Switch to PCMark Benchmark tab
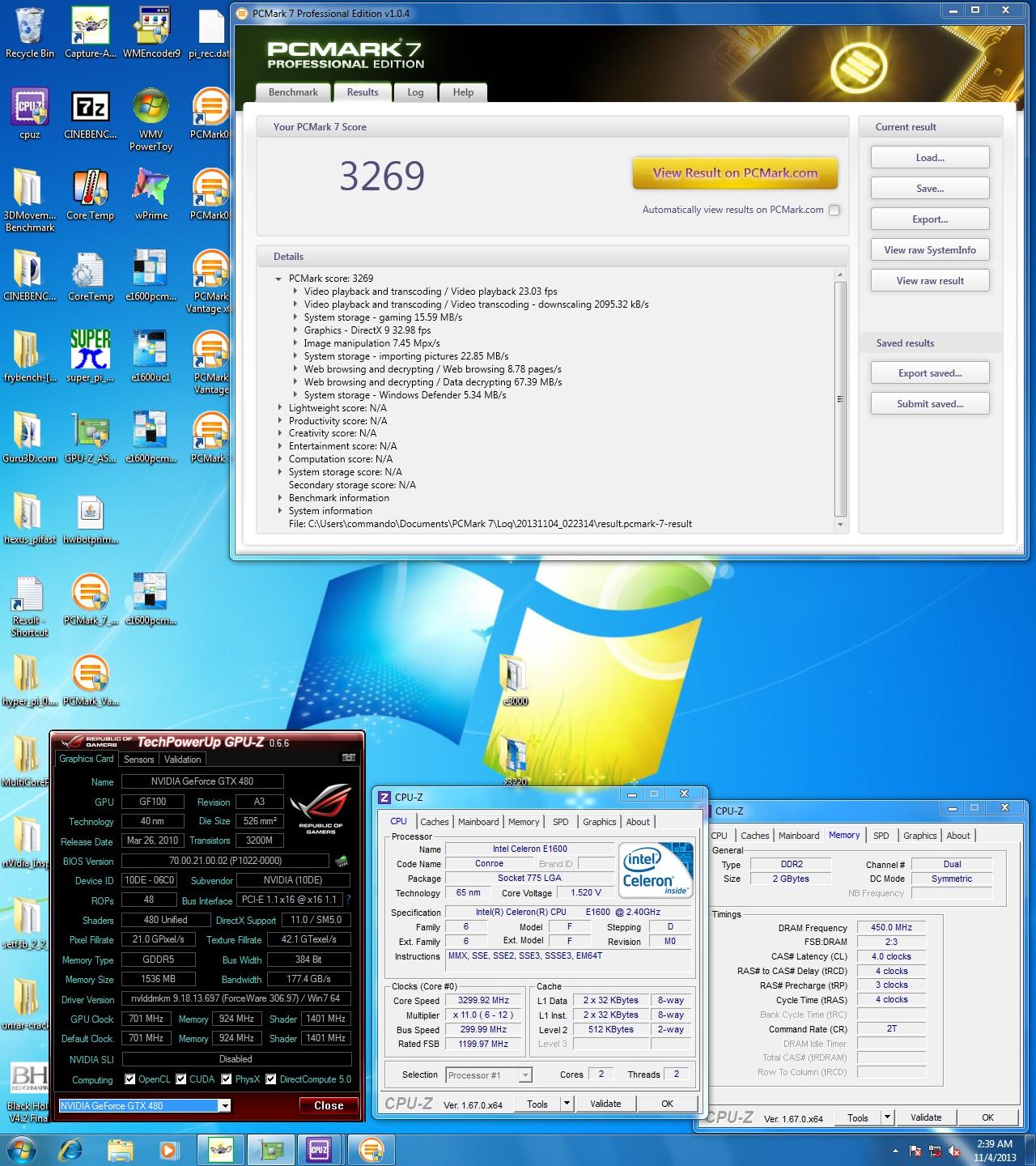This screenshot has width=1036, height=1166. 293,92
